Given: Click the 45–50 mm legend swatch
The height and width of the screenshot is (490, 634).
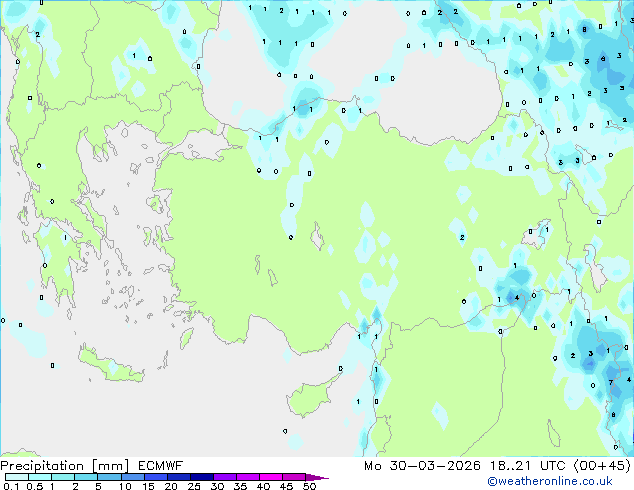Looking at the screenshot, I should click(x=294, y=477).
